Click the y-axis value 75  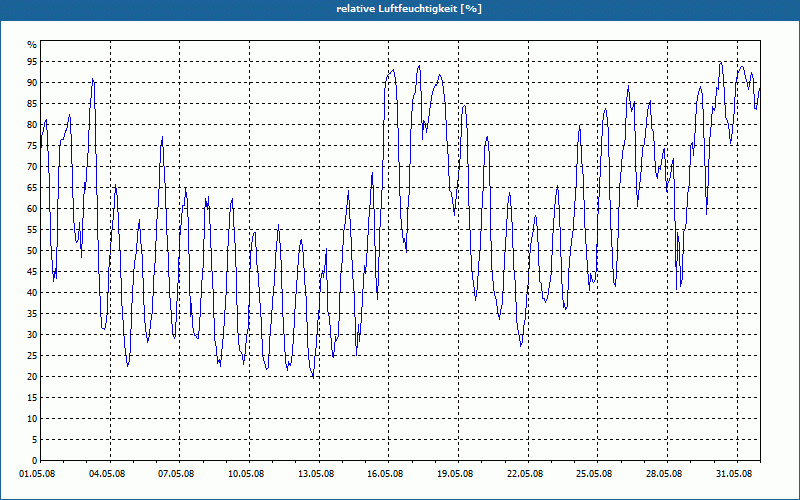[32, 145]
